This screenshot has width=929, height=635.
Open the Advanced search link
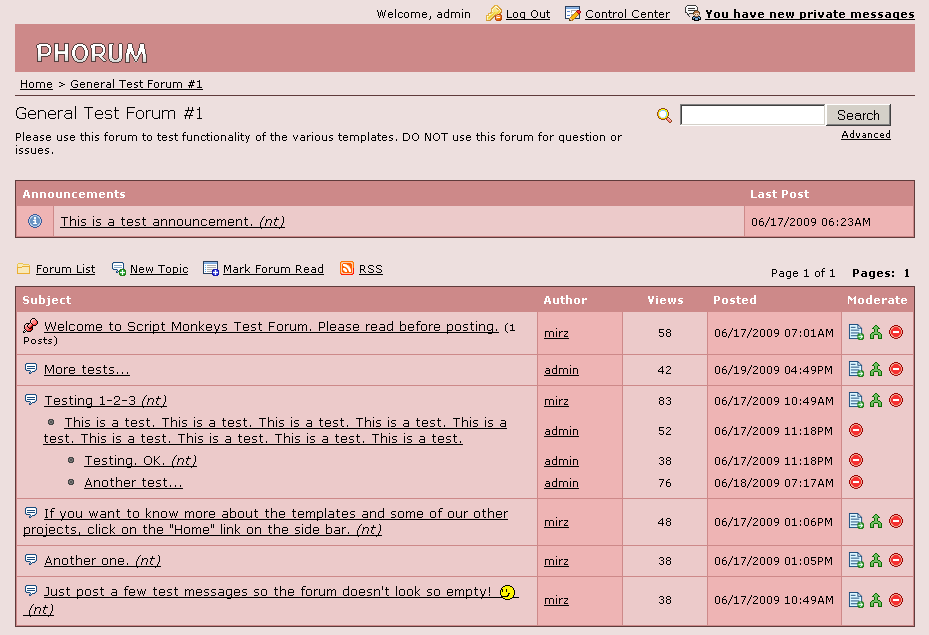[866, 135]
